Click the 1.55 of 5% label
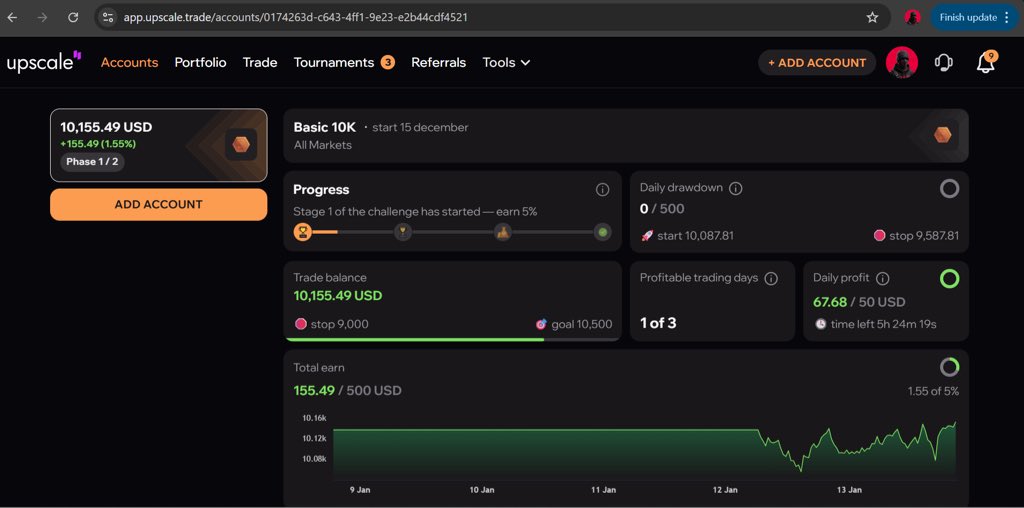 tap(933, 391)
